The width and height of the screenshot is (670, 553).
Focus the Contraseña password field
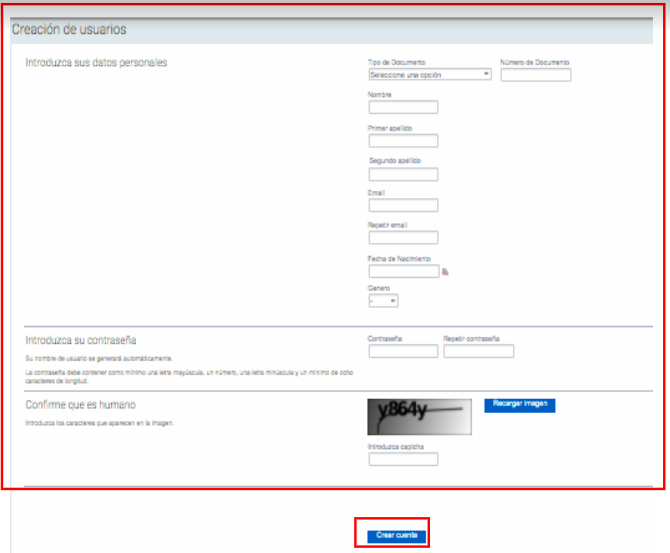403,351
